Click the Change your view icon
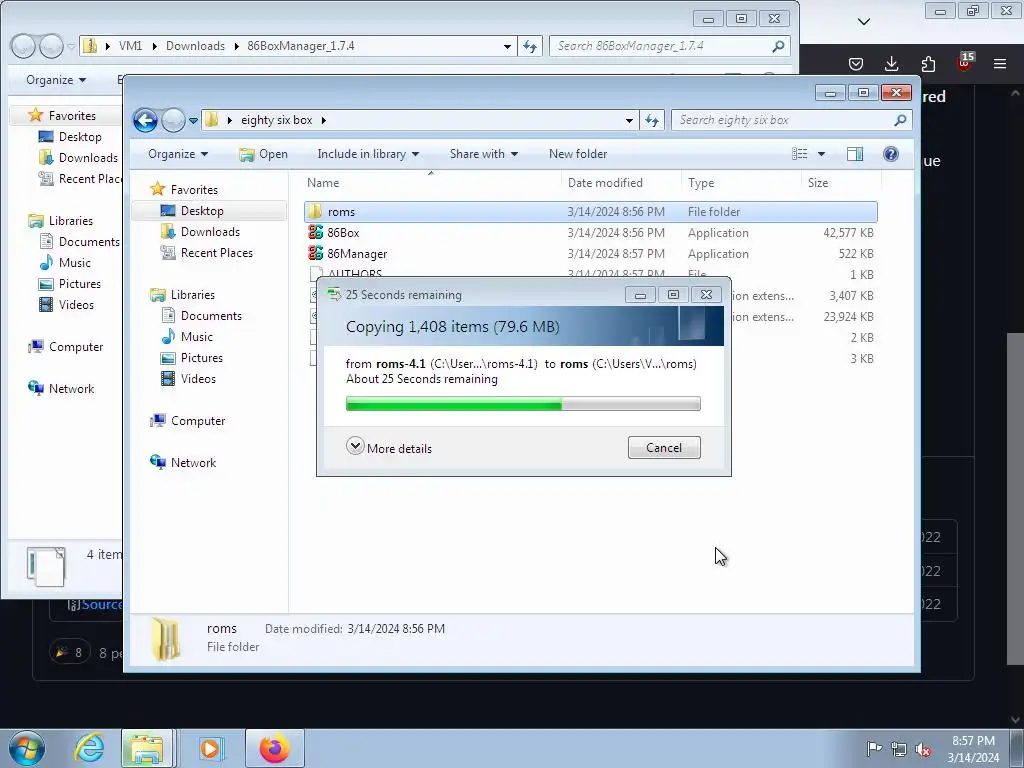 click(x=799, y=154)
